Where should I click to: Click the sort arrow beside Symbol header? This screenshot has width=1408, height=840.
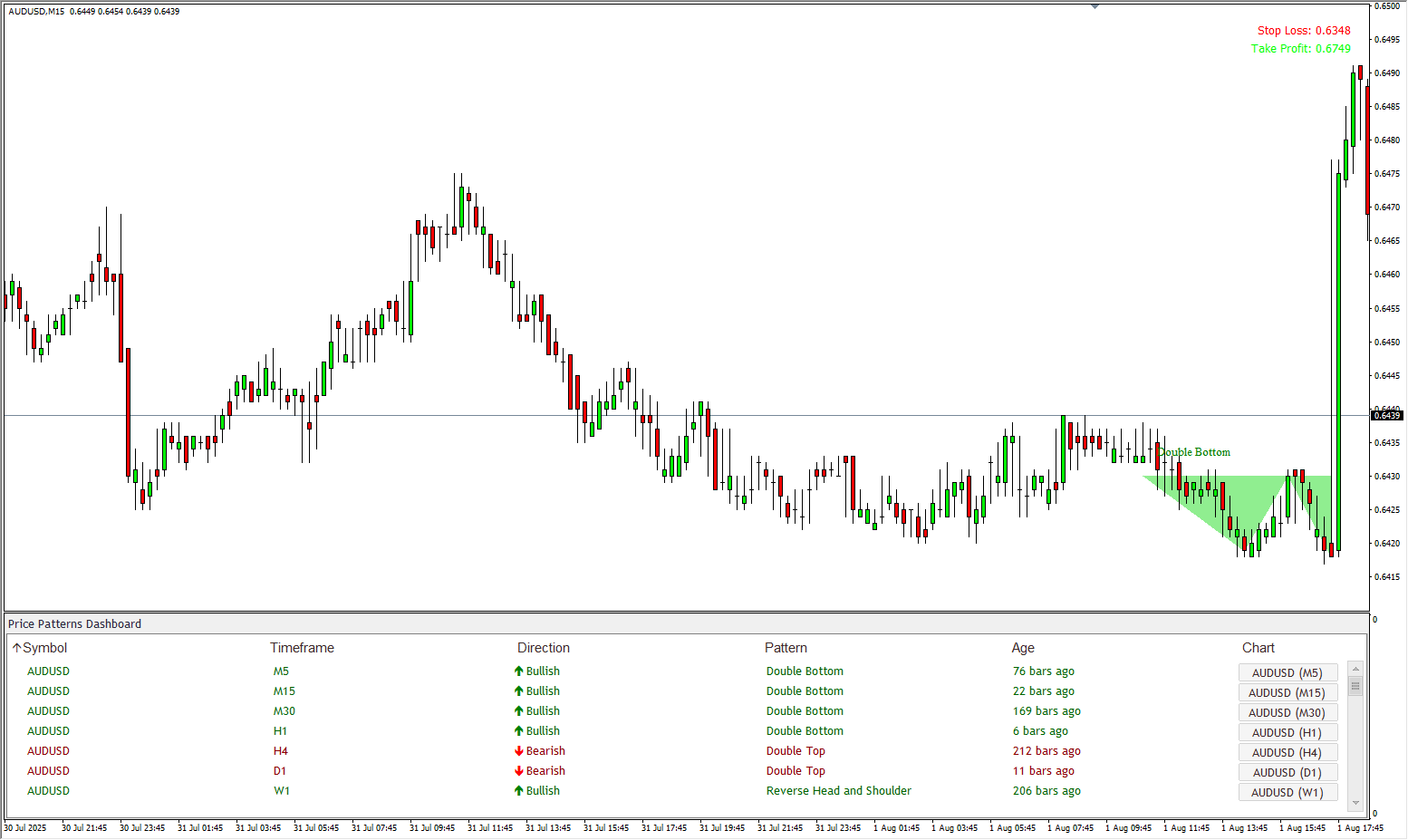tap(16, 648)
